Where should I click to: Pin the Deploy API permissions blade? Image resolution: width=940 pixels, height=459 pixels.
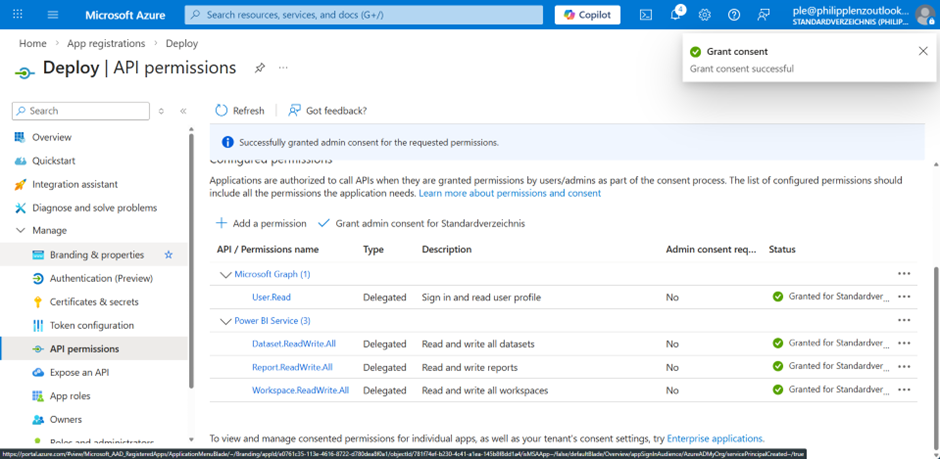260,68
